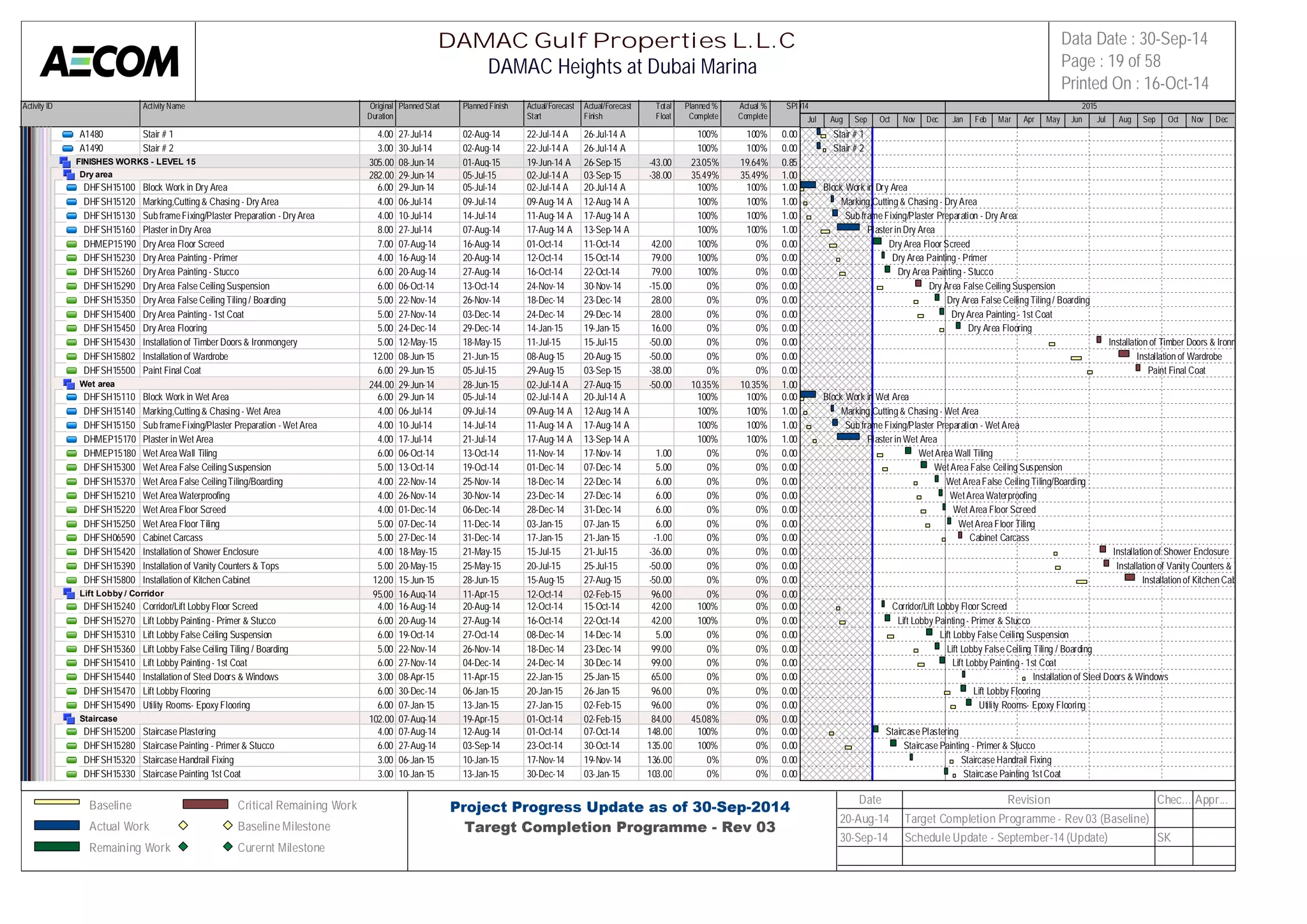
Task: Click 'Project Progress Update as of 30-Sep-2014' text
Action: point(620,807)
